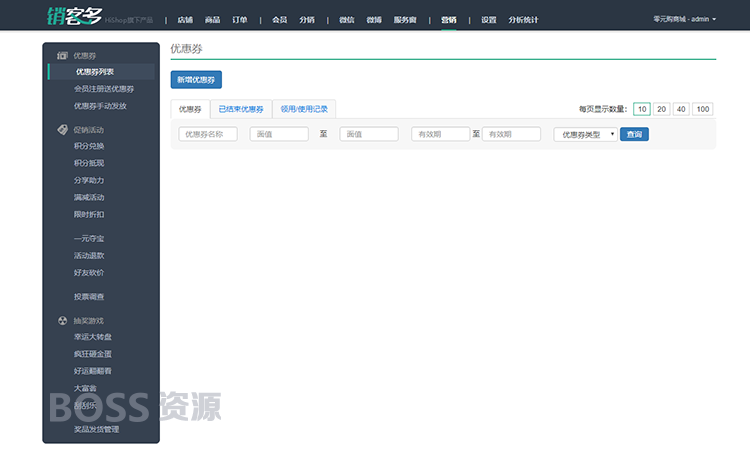The width and height of the screenshot is (750, 472).
Task: Show 10 items per page
Action: click(642, 109)
